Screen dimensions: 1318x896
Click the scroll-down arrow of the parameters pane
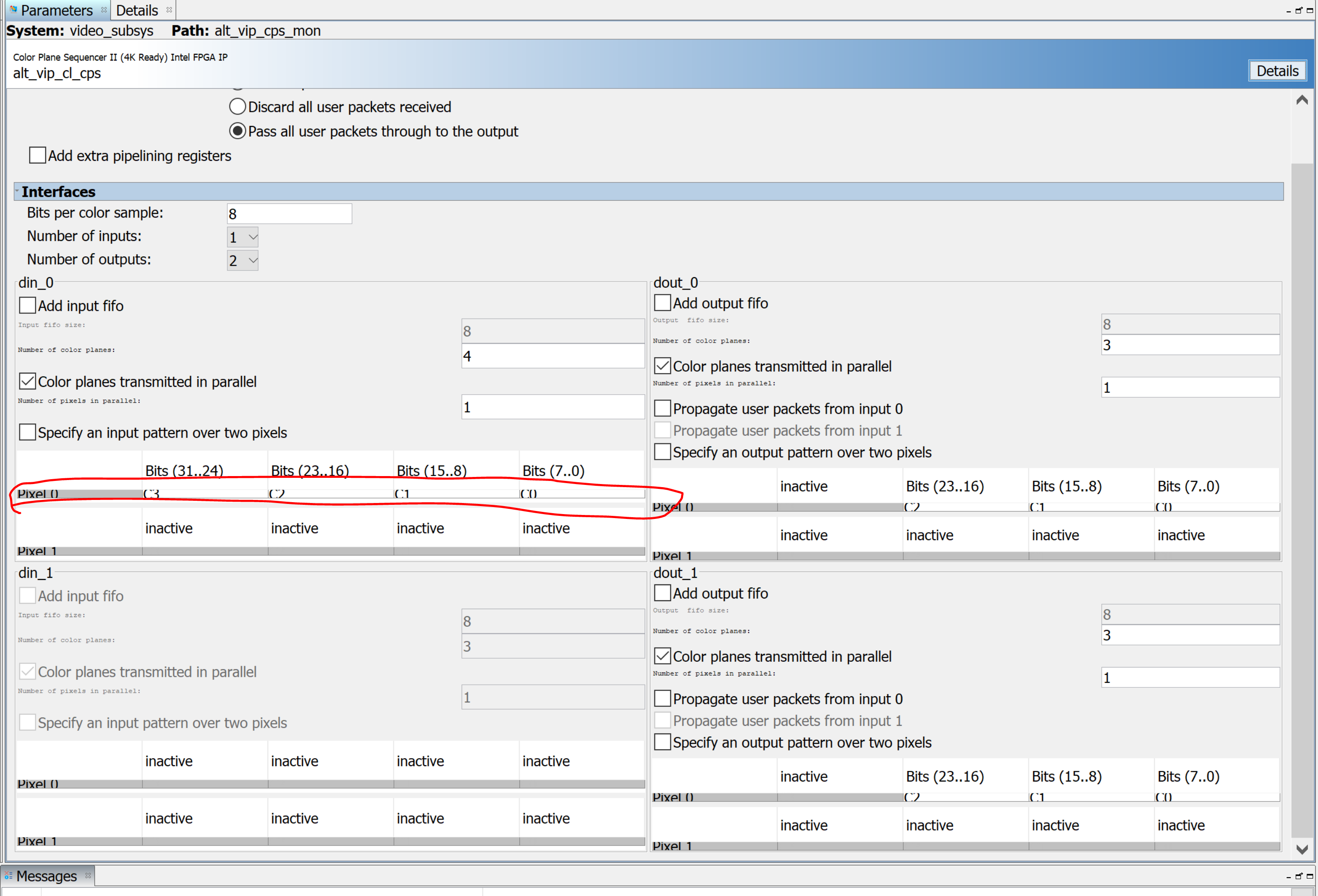pyautogui.click(x=1302, y=849)
